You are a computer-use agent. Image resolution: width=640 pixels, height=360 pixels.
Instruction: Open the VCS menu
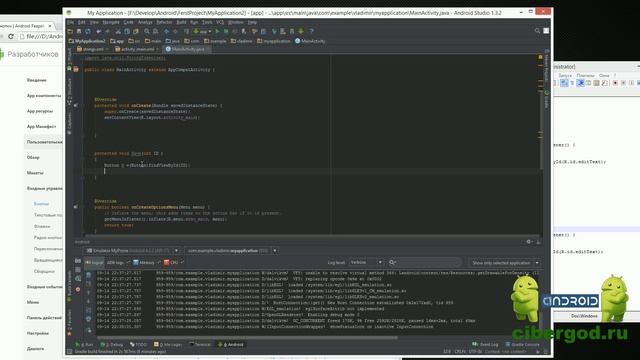[220, 22]
